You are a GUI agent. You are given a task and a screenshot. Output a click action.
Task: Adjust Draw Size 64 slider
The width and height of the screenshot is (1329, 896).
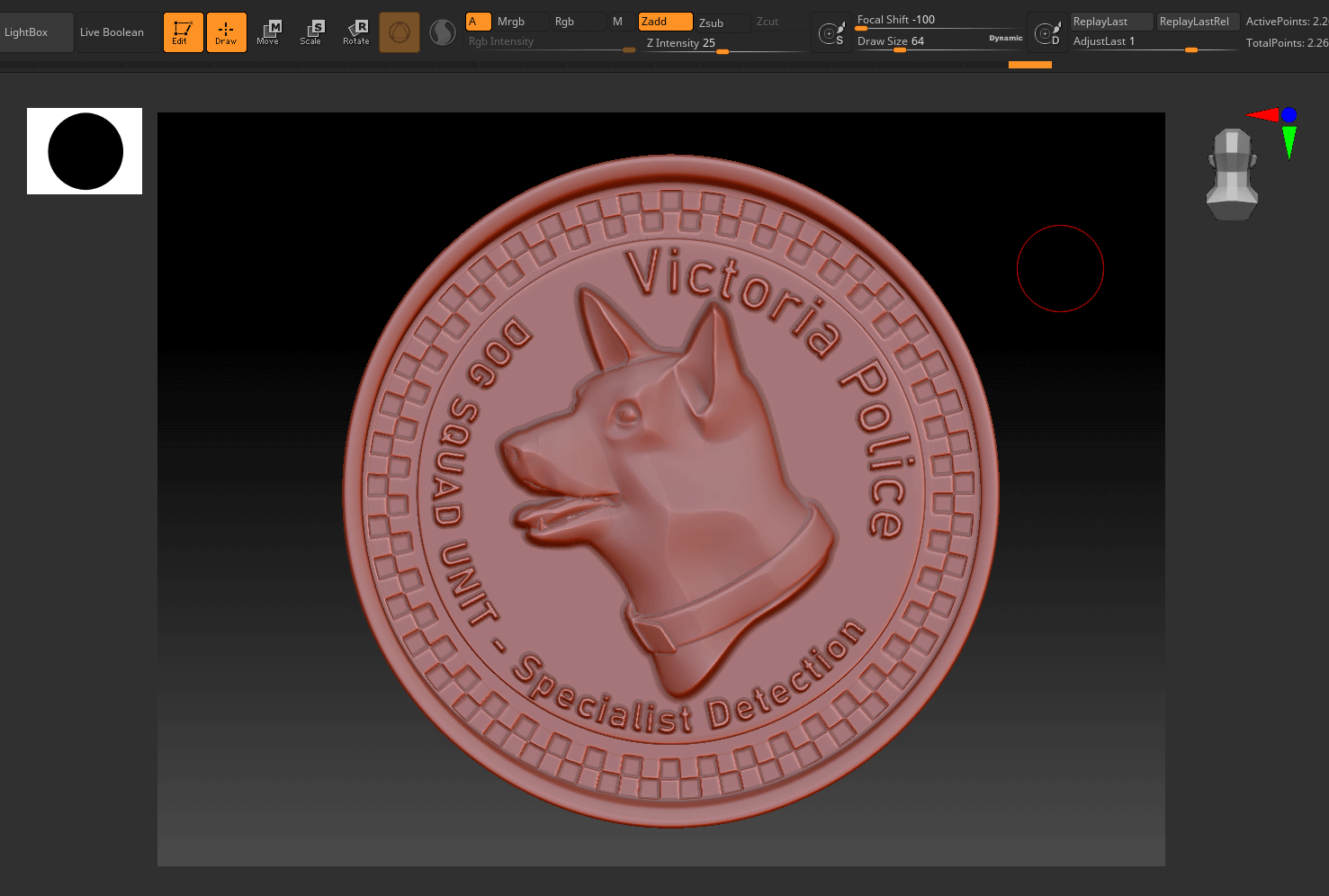[920, 41]
